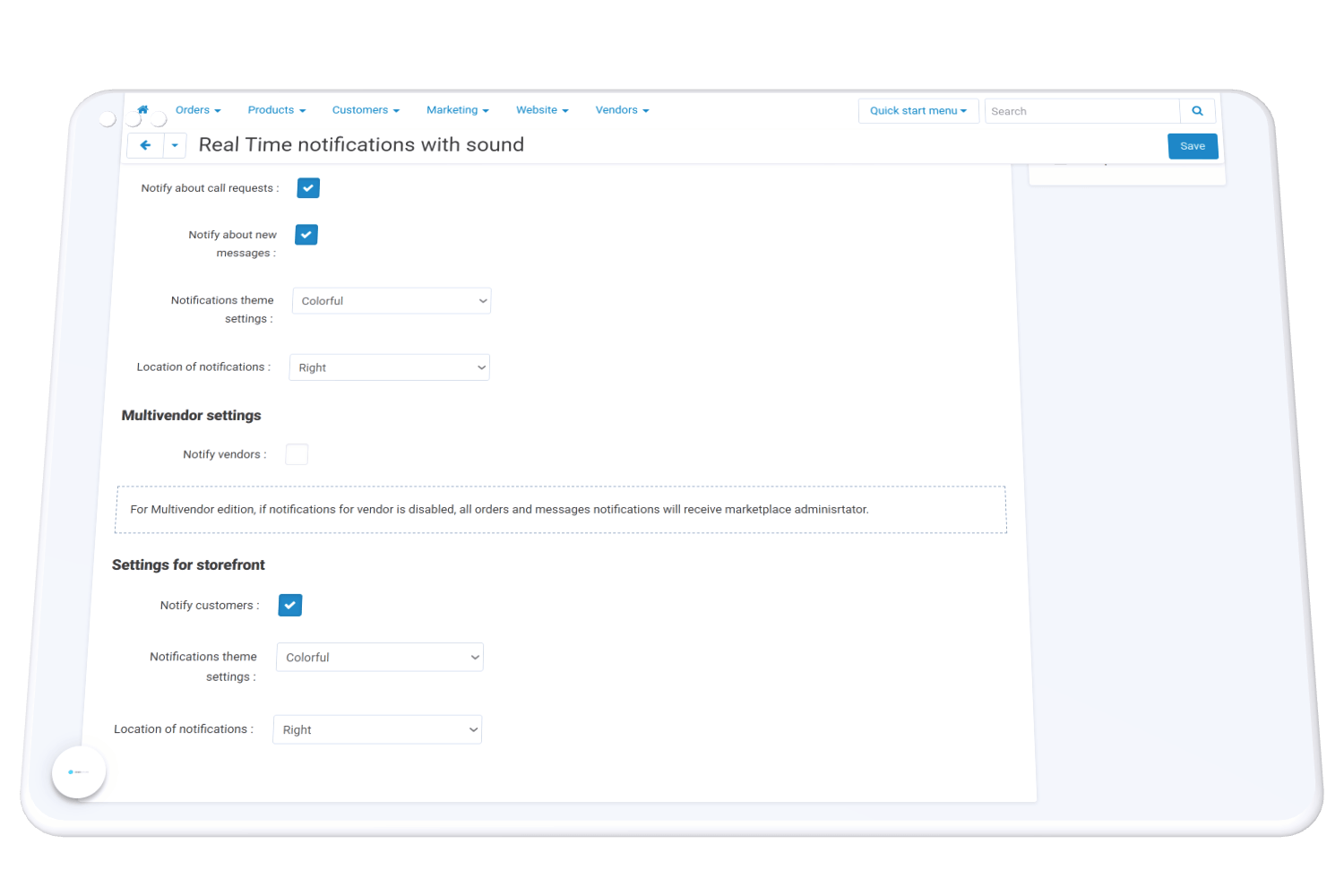The height and width of the screenshot is (896, 1344).
Task: Click the Save button
Action: (1193, 146)
